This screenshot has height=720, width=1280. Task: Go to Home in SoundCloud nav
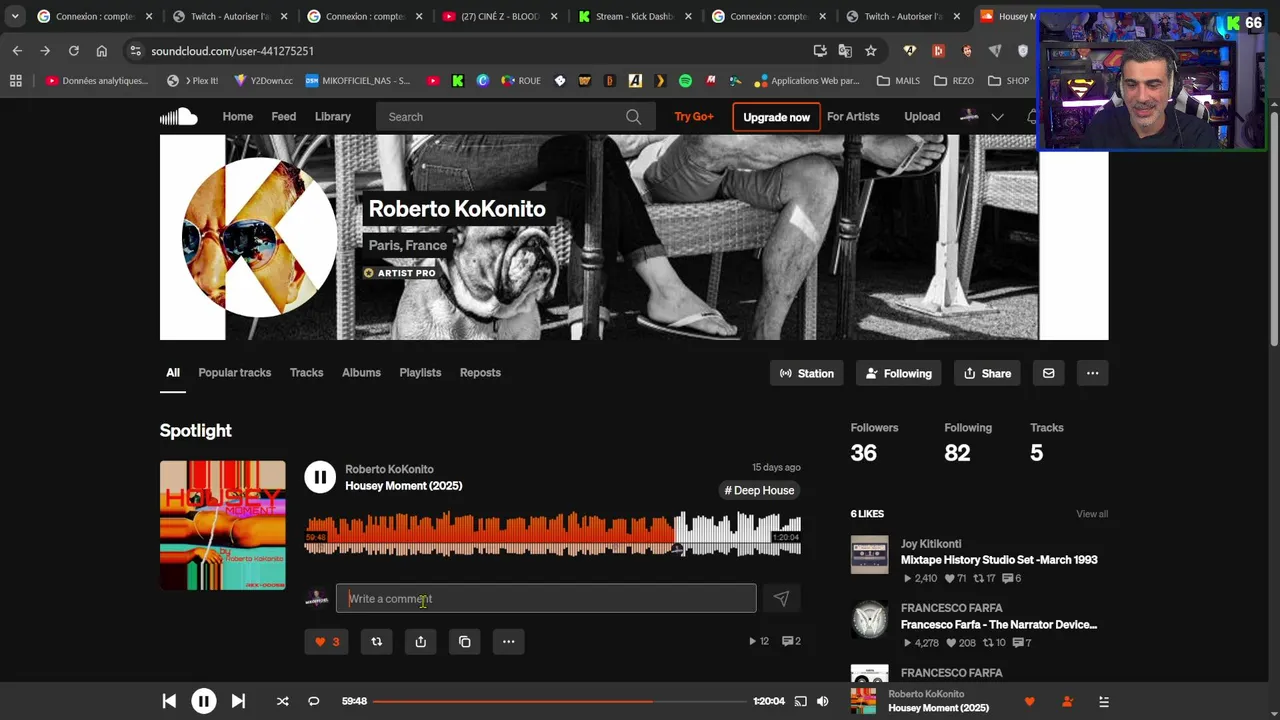click(238, 117)
